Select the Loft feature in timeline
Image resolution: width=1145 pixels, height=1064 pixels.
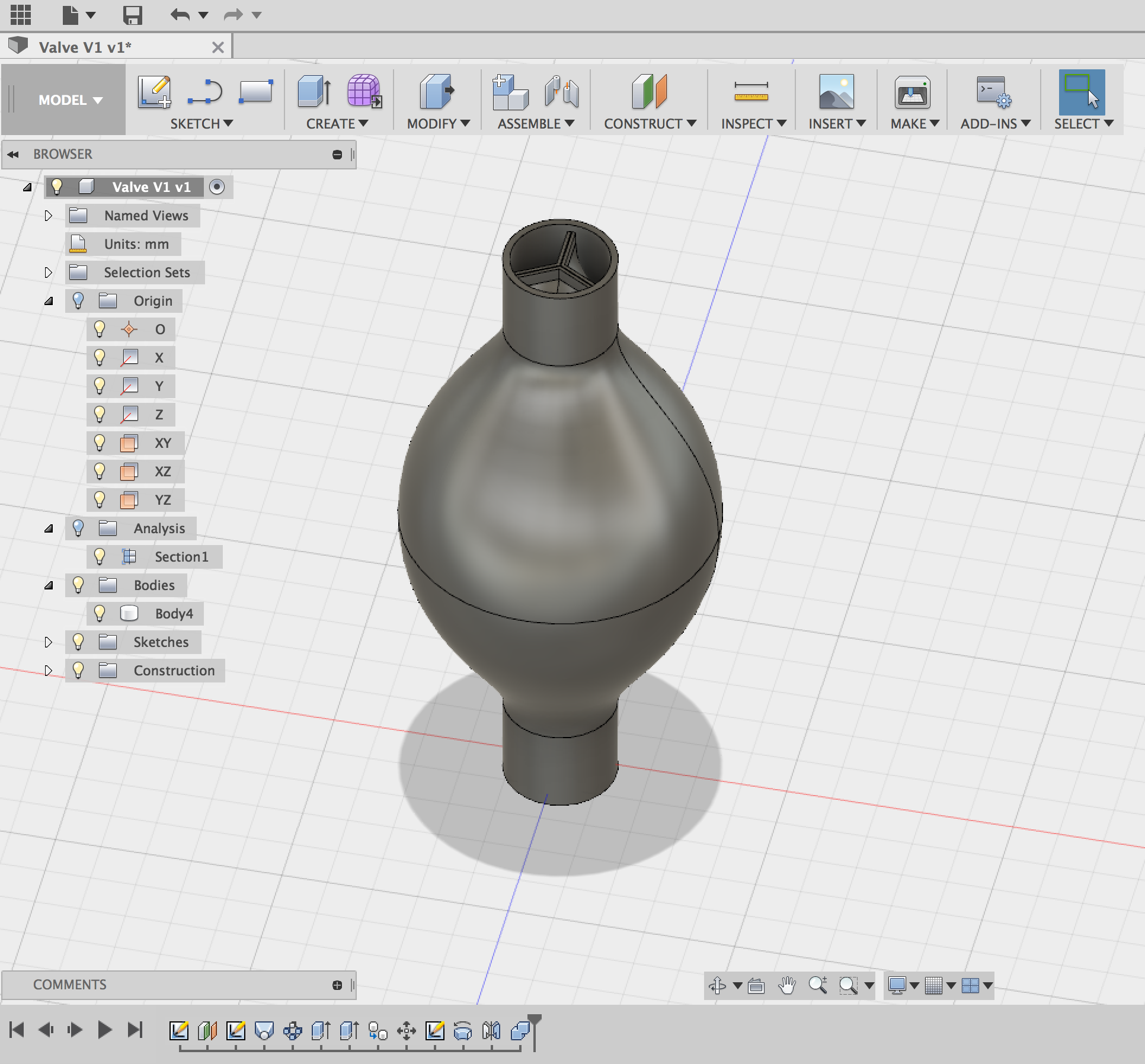point(264,1031)
